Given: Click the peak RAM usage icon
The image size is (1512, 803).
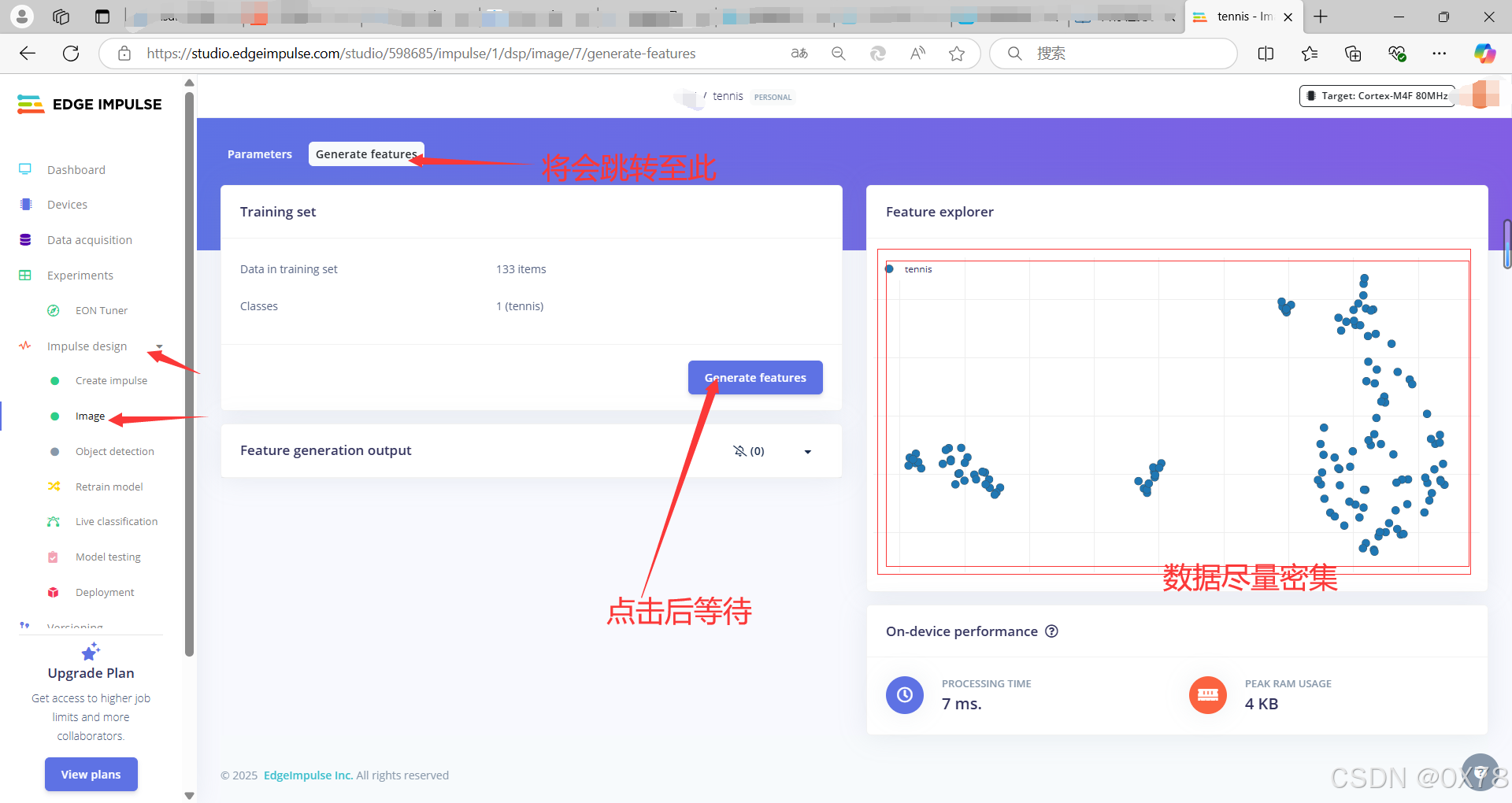Looking at the screenshot, I should tap(1208, 695).
